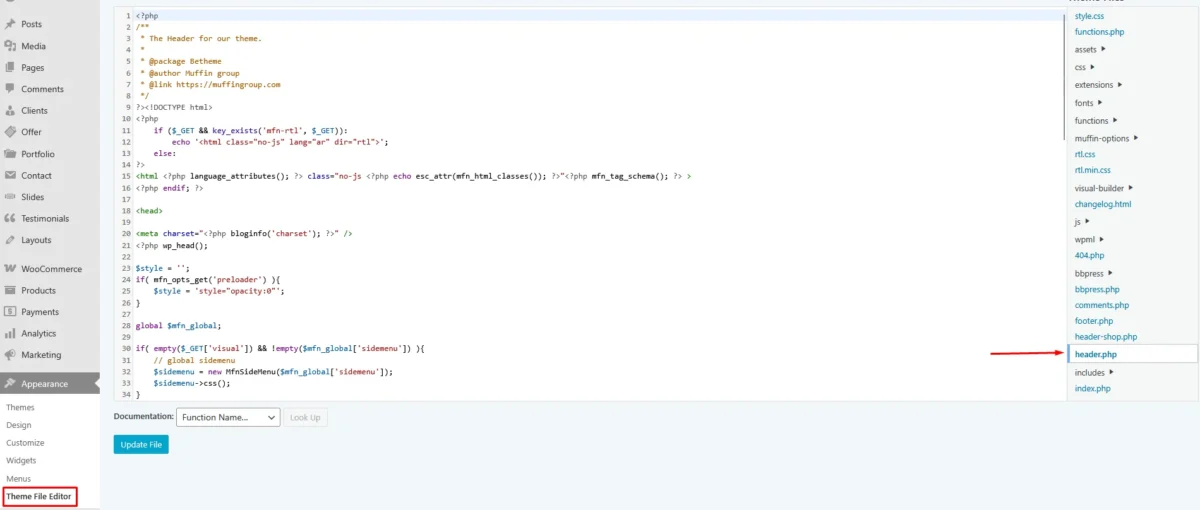Click the '@author Muffin group' comment line
Screen dimensions: 1200x510
(x=190, y=73)
